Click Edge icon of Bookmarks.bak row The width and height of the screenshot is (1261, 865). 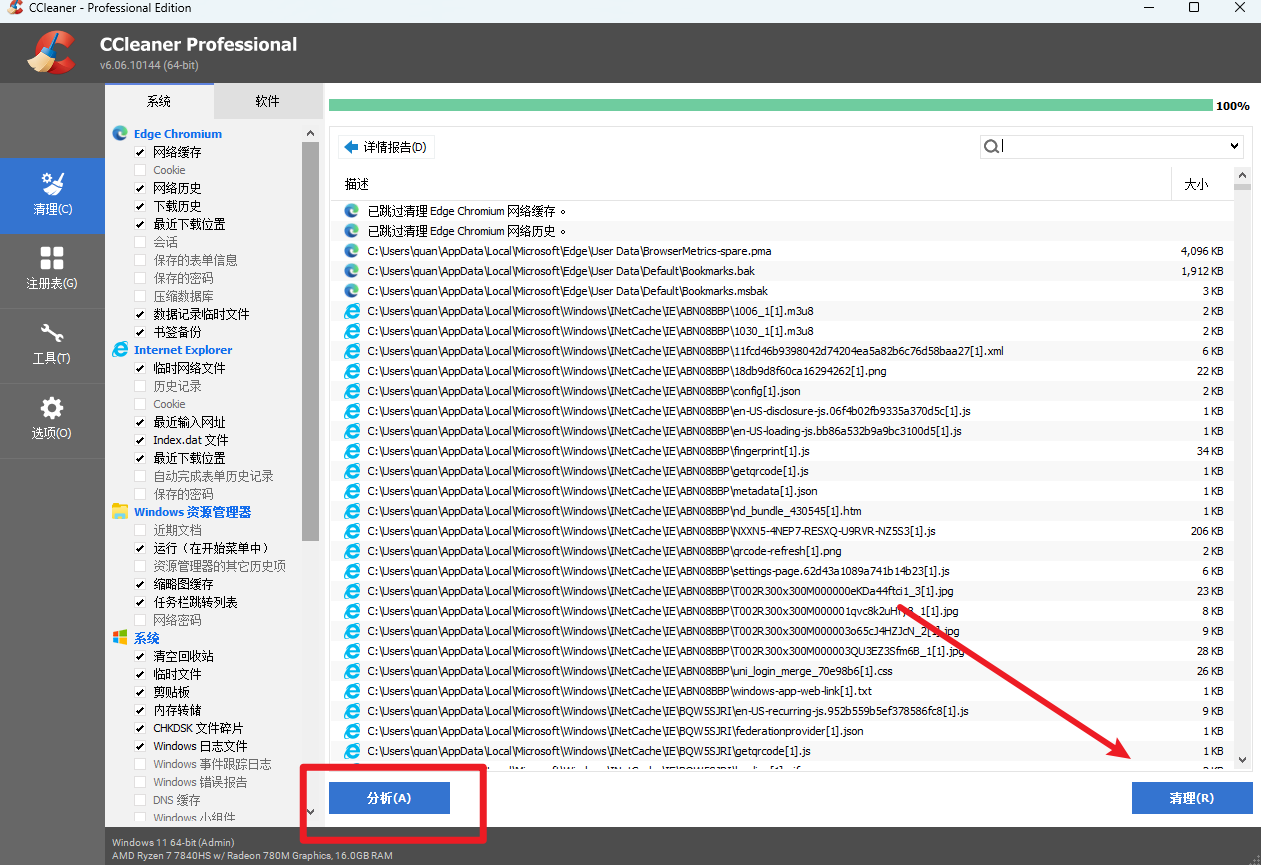352,271
